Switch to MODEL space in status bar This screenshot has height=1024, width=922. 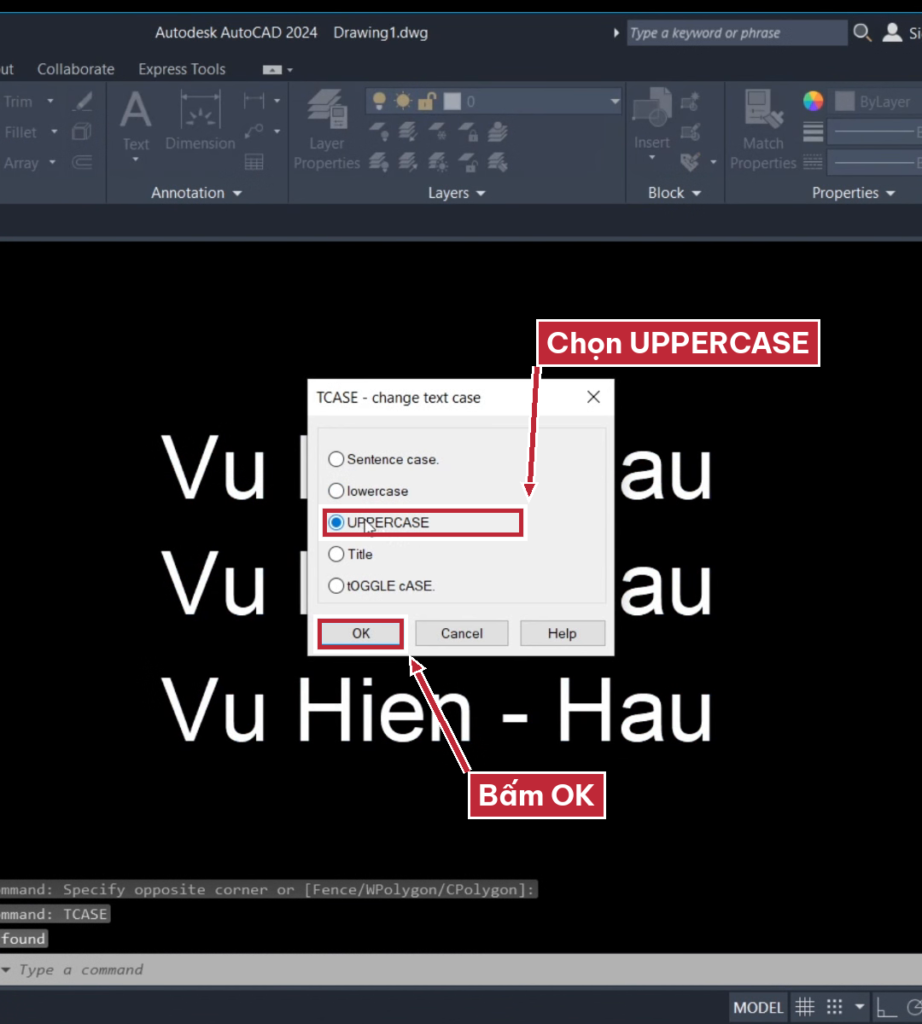click(757, 1007)
